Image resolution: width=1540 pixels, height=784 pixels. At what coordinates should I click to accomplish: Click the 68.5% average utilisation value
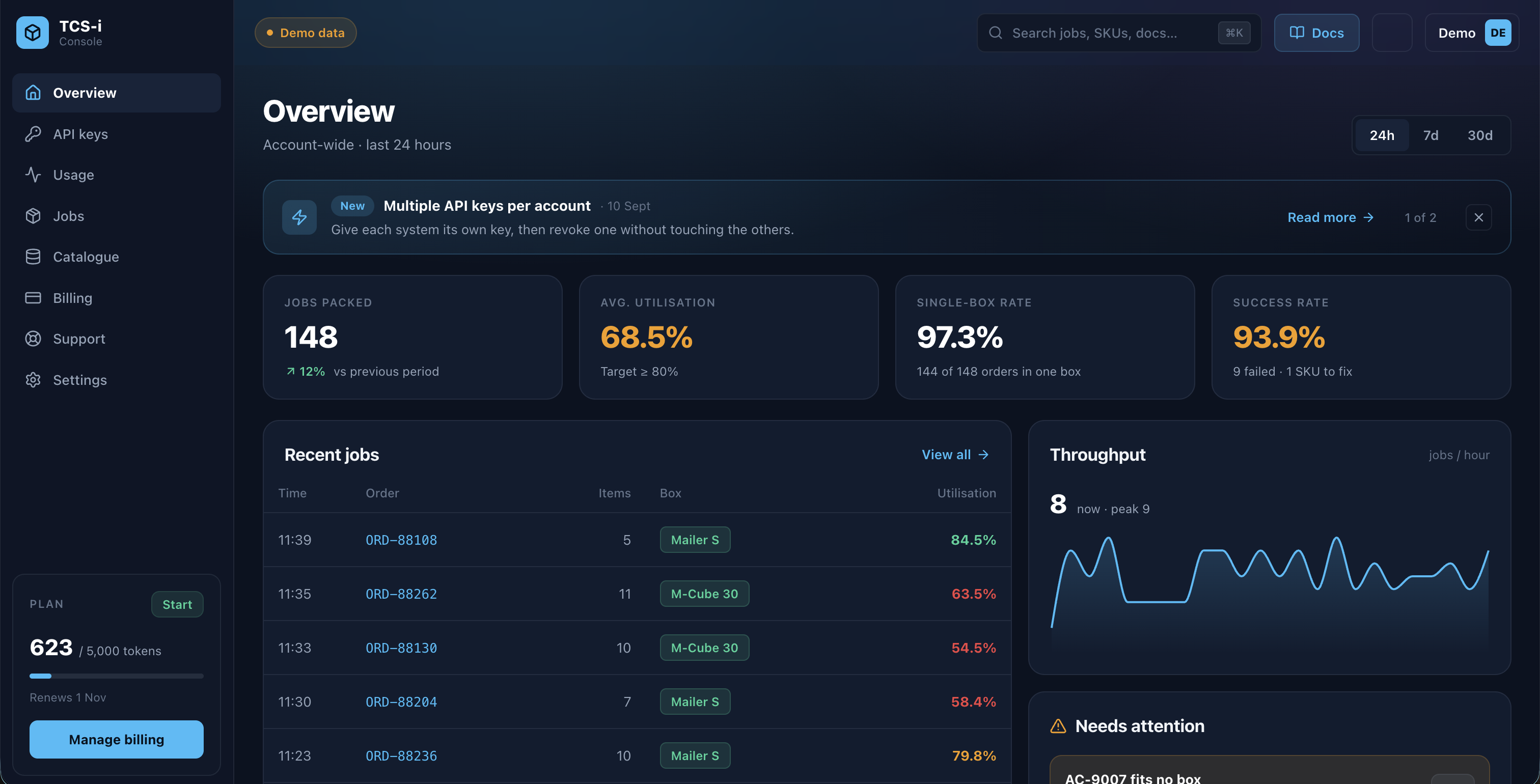point(646,337)
